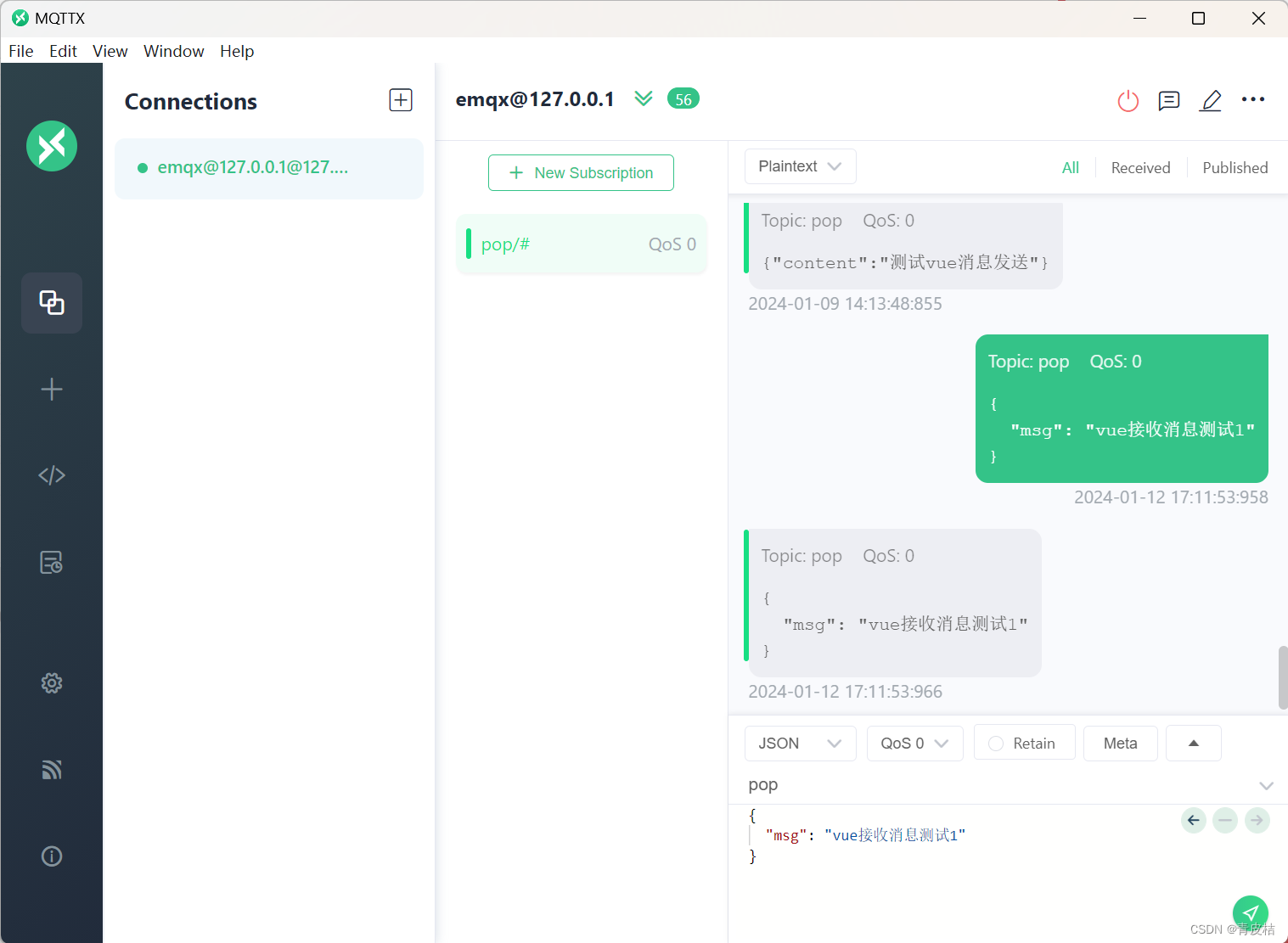Open the QoS 0 dropdown
The height and width of the screenshot is (943, 1288).
[915, 744]
